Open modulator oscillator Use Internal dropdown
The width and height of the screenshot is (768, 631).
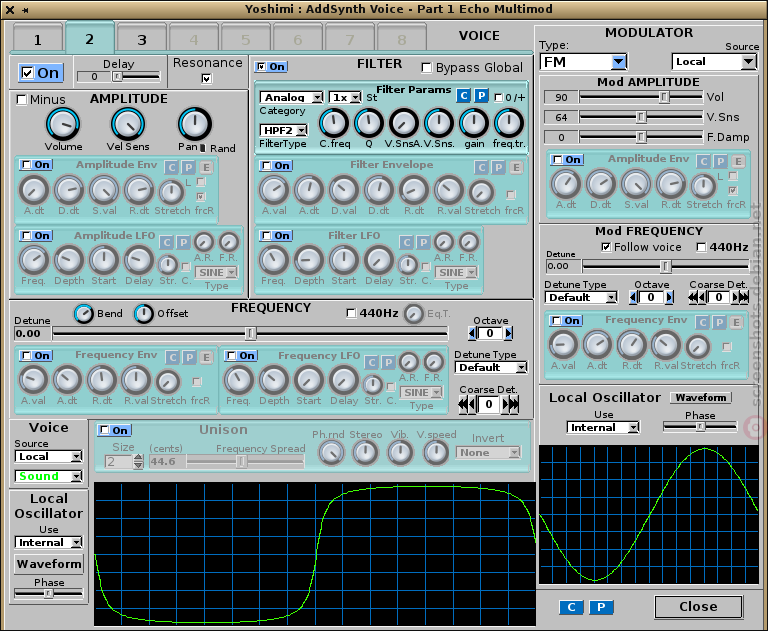pyautogui.click(x=603, y=428)
